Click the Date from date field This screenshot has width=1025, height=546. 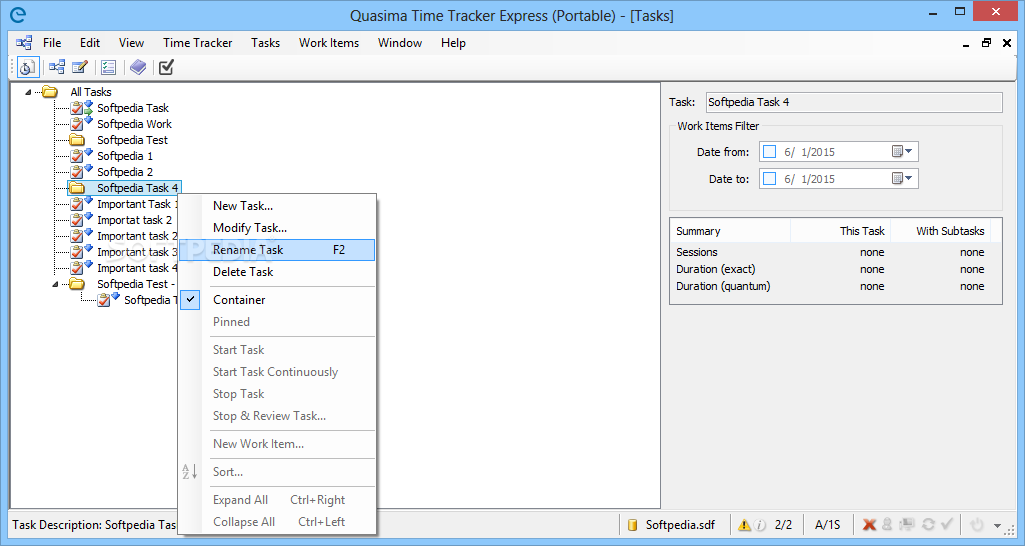pos(839,152)
